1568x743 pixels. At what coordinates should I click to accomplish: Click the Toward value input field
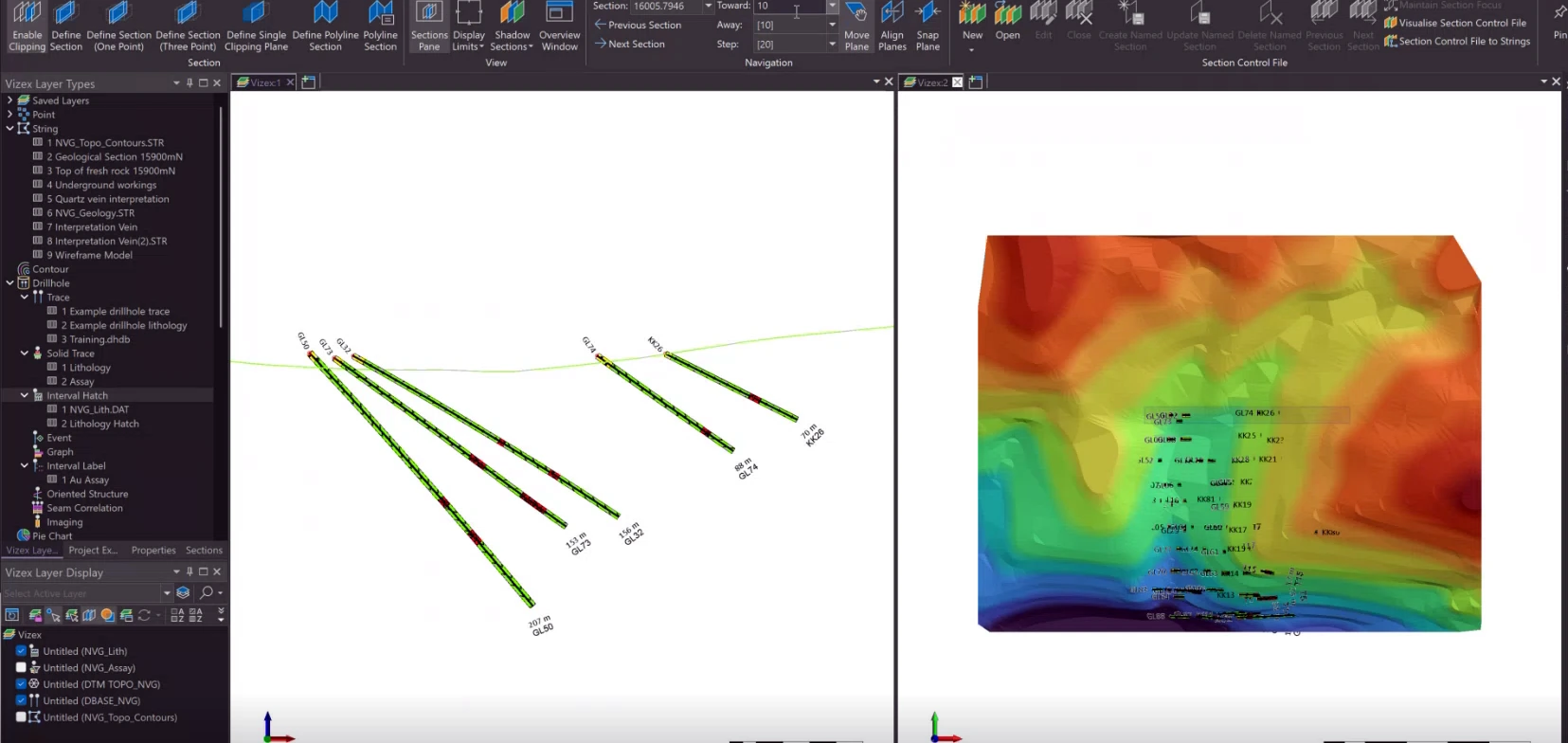789,7
